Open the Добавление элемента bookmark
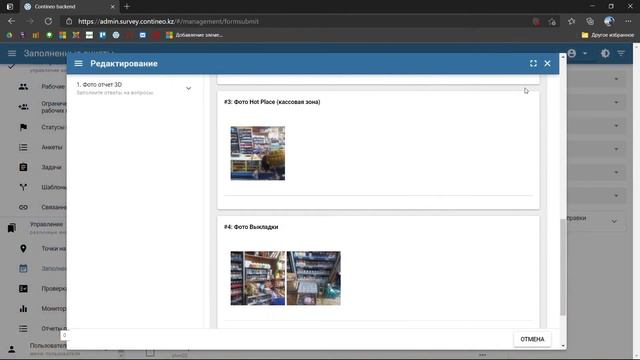This screenshot has height=360, width=640. pyautogui.click(x=194, y=35)
